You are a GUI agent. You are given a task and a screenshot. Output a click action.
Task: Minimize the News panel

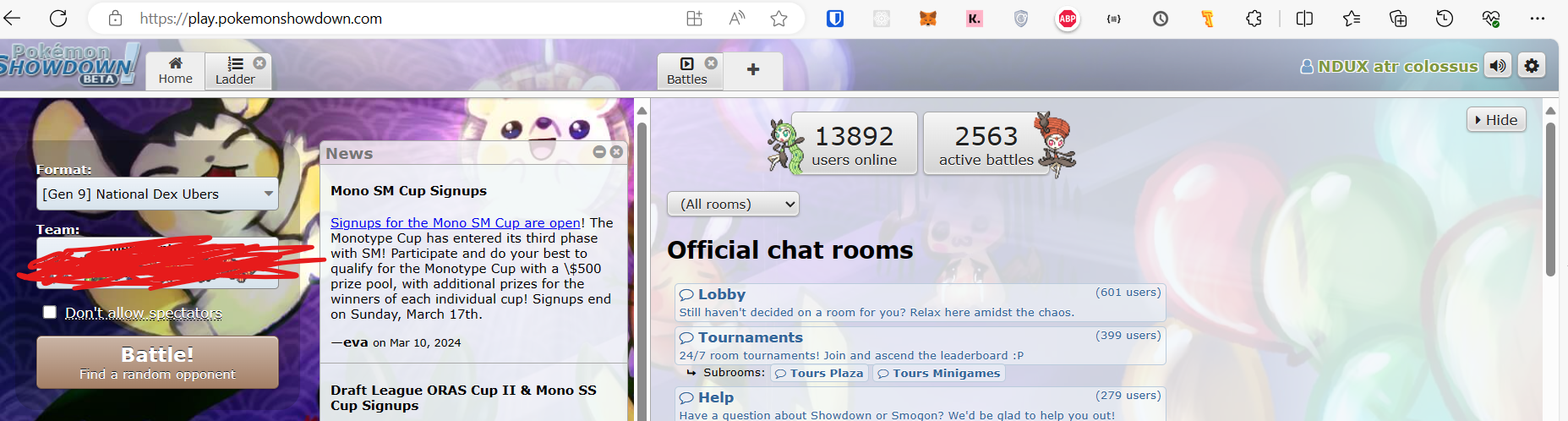599,152
